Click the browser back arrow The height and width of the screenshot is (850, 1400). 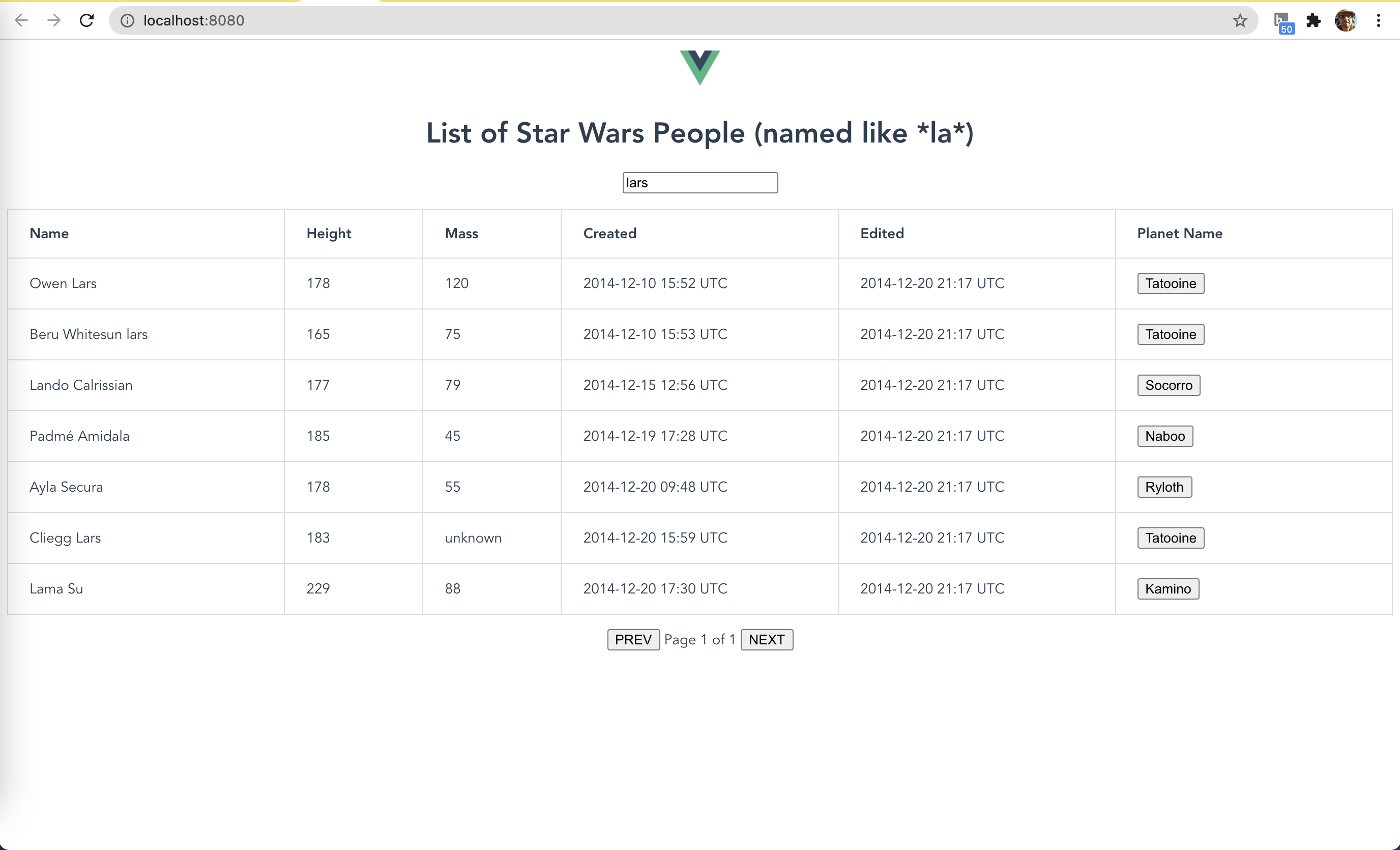[21, 20]
